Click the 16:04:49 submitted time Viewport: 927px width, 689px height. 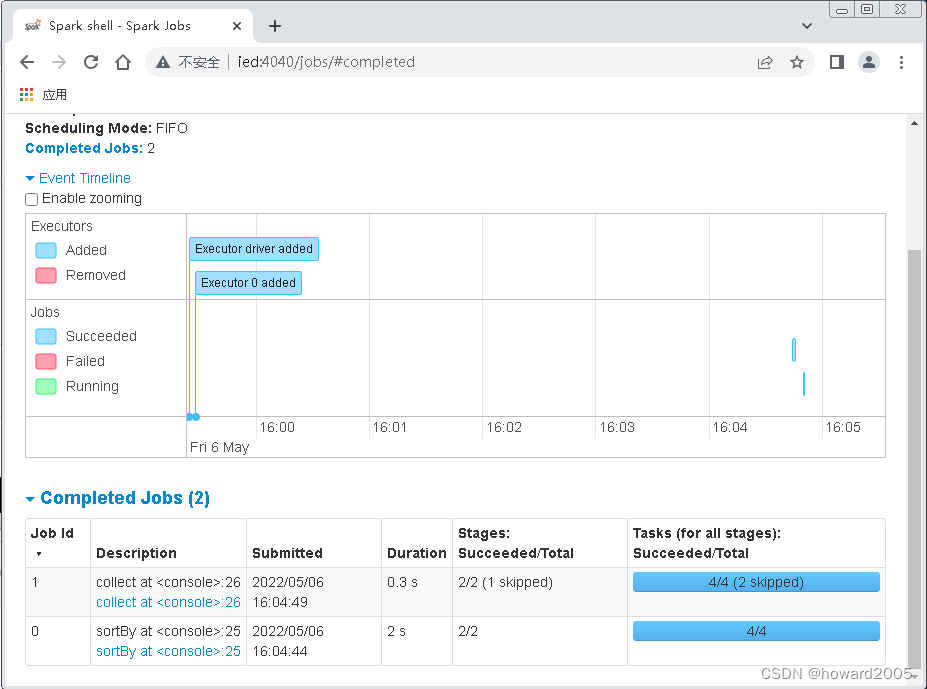pos(280,602)
